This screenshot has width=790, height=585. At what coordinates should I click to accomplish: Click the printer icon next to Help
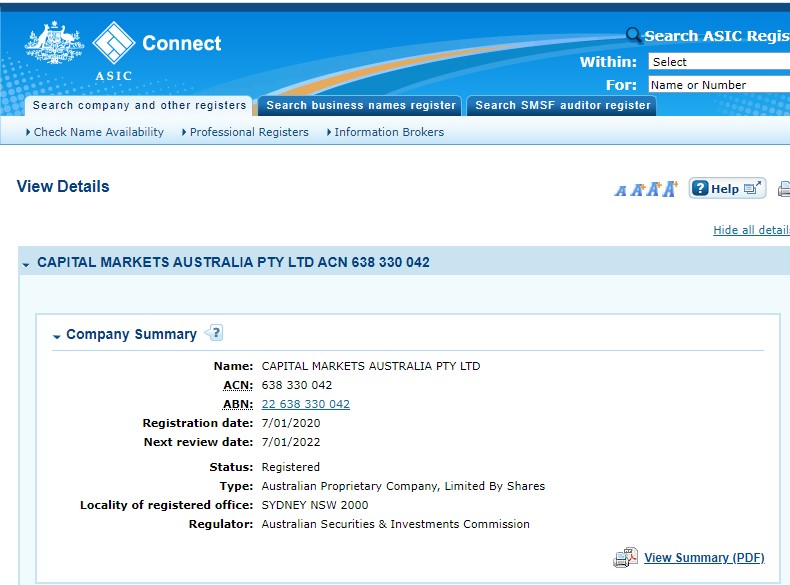click(784, 188)
